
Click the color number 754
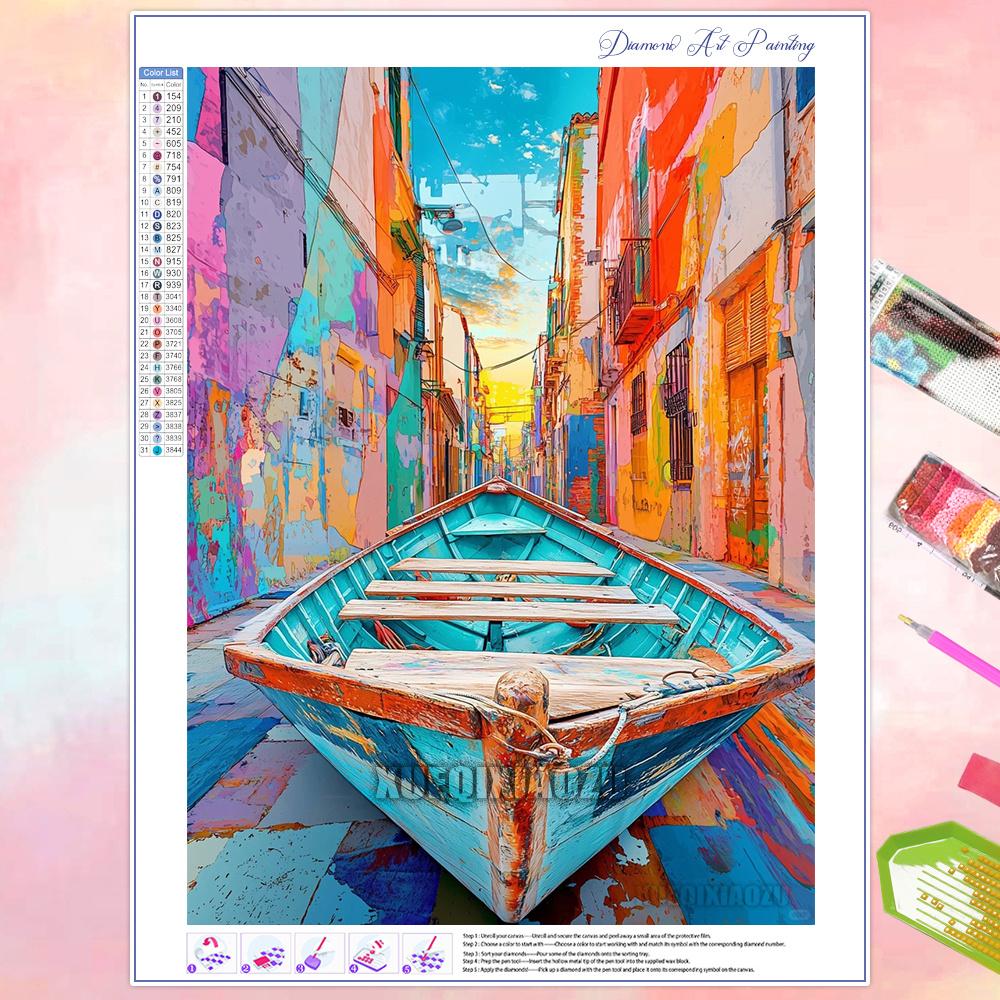click(x=173, y=167)
